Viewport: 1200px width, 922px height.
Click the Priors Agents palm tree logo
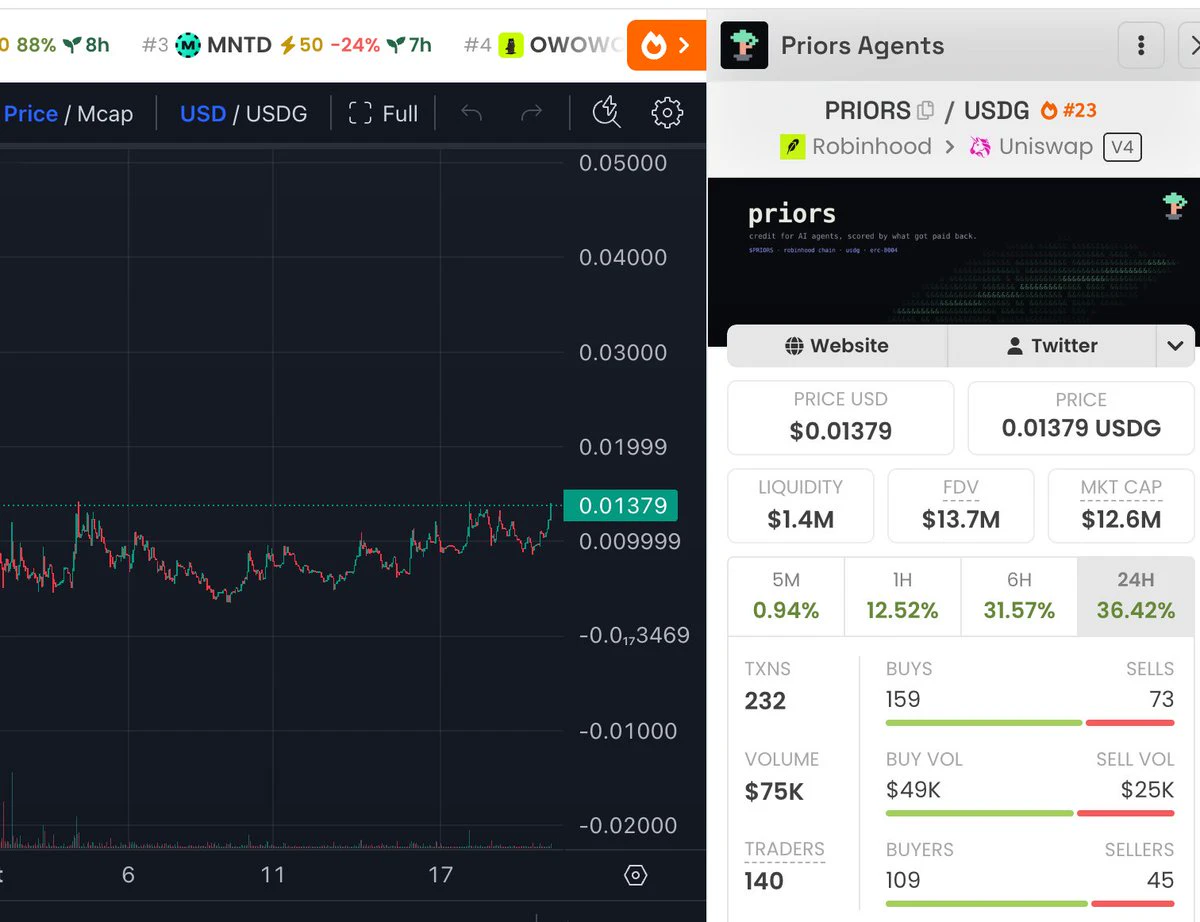(x=744, y=45)
